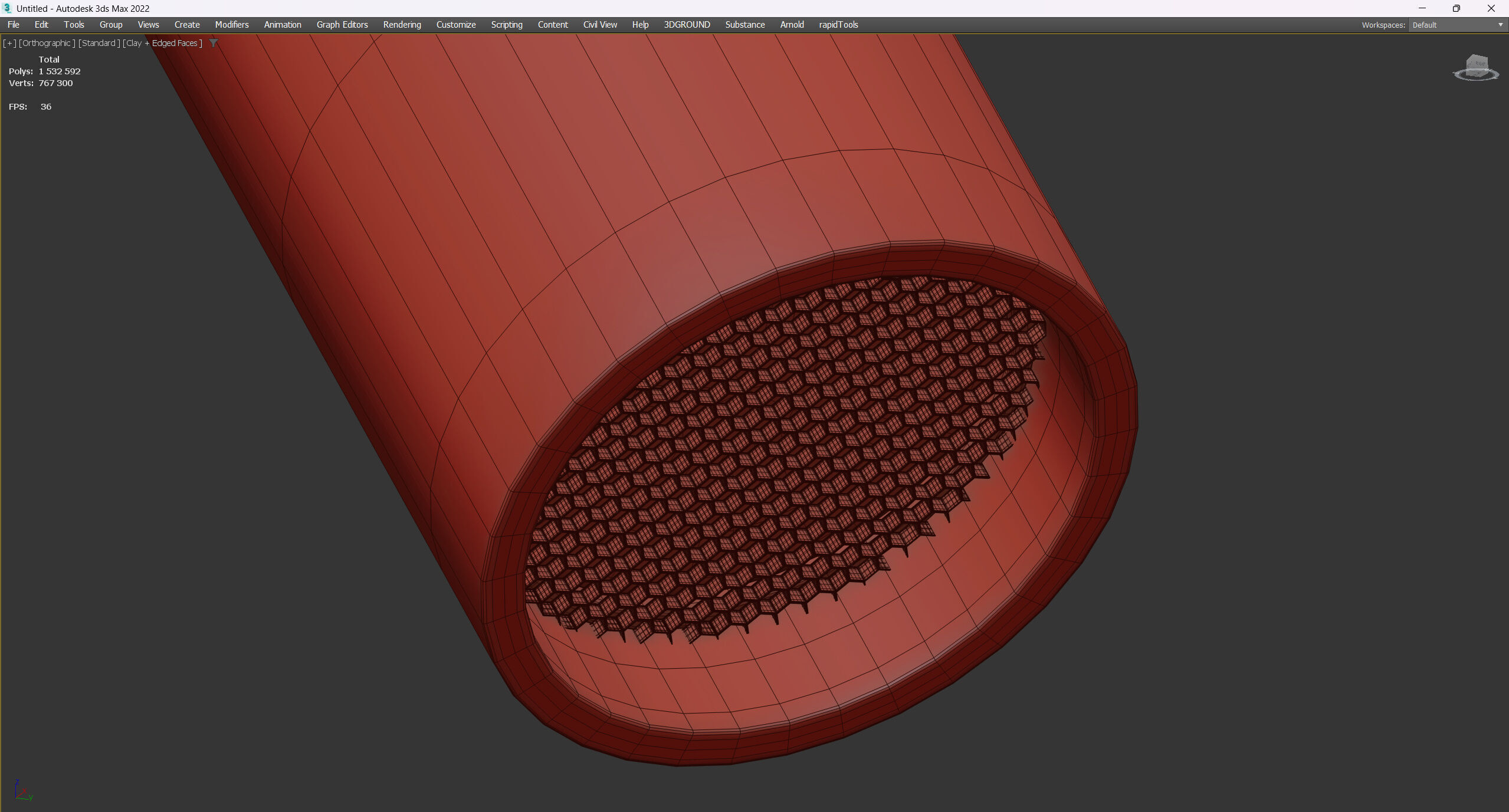
Task: Click the FPS value 36
Action: (46, 107)
